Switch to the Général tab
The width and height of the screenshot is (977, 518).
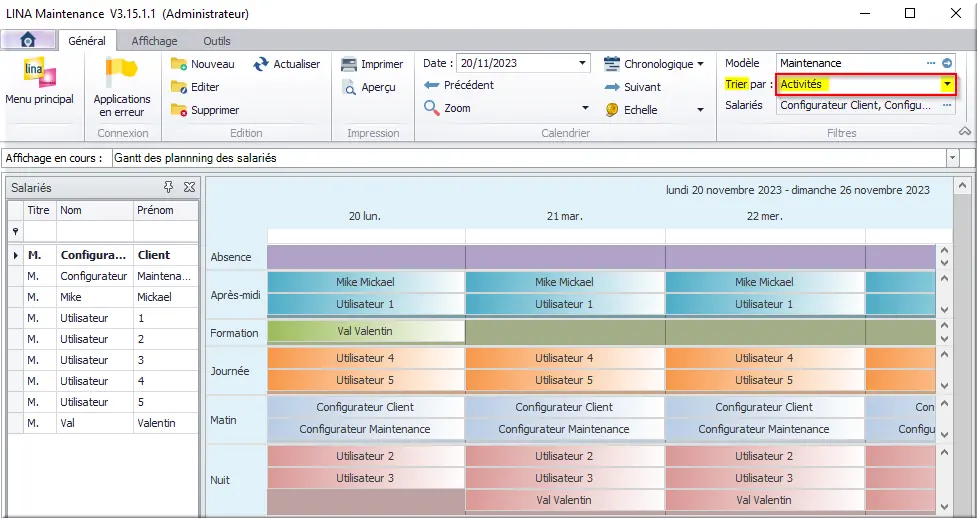click(x=87, y=41)
